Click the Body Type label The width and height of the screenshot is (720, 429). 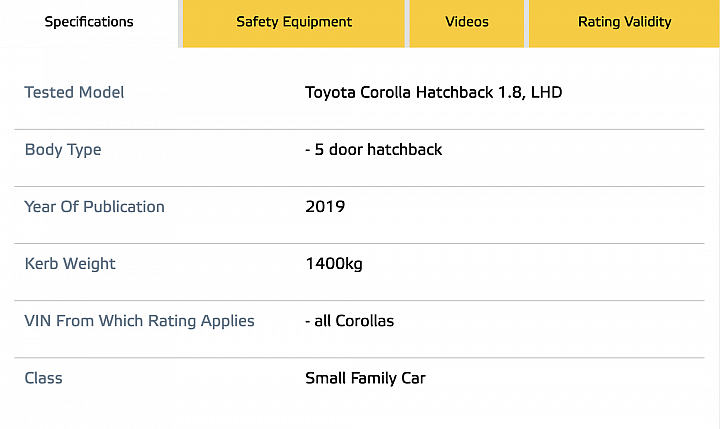pyautogui.click(x=63, y=150)
